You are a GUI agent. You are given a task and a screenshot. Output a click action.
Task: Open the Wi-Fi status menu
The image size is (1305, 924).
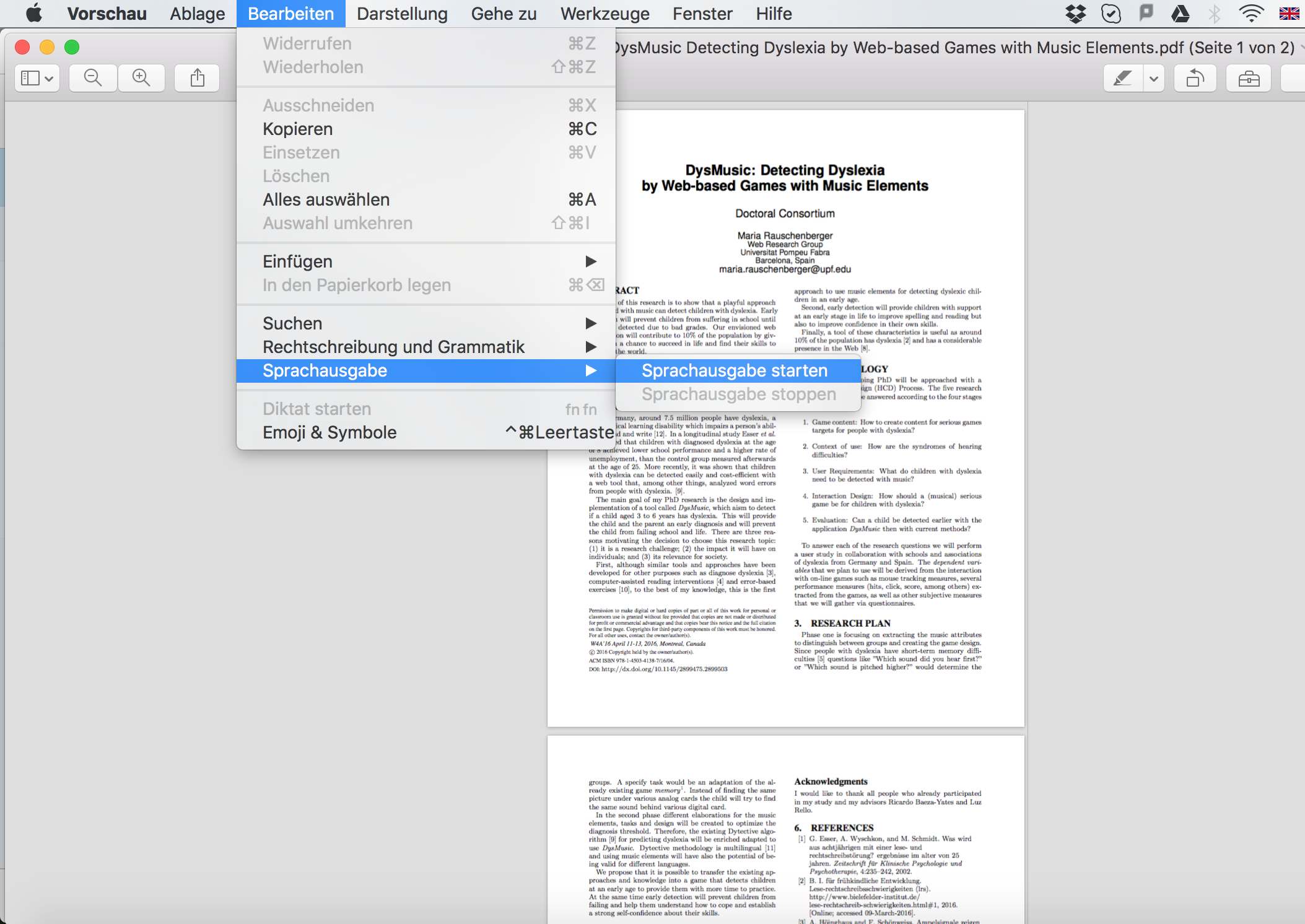pos(1251,13)
